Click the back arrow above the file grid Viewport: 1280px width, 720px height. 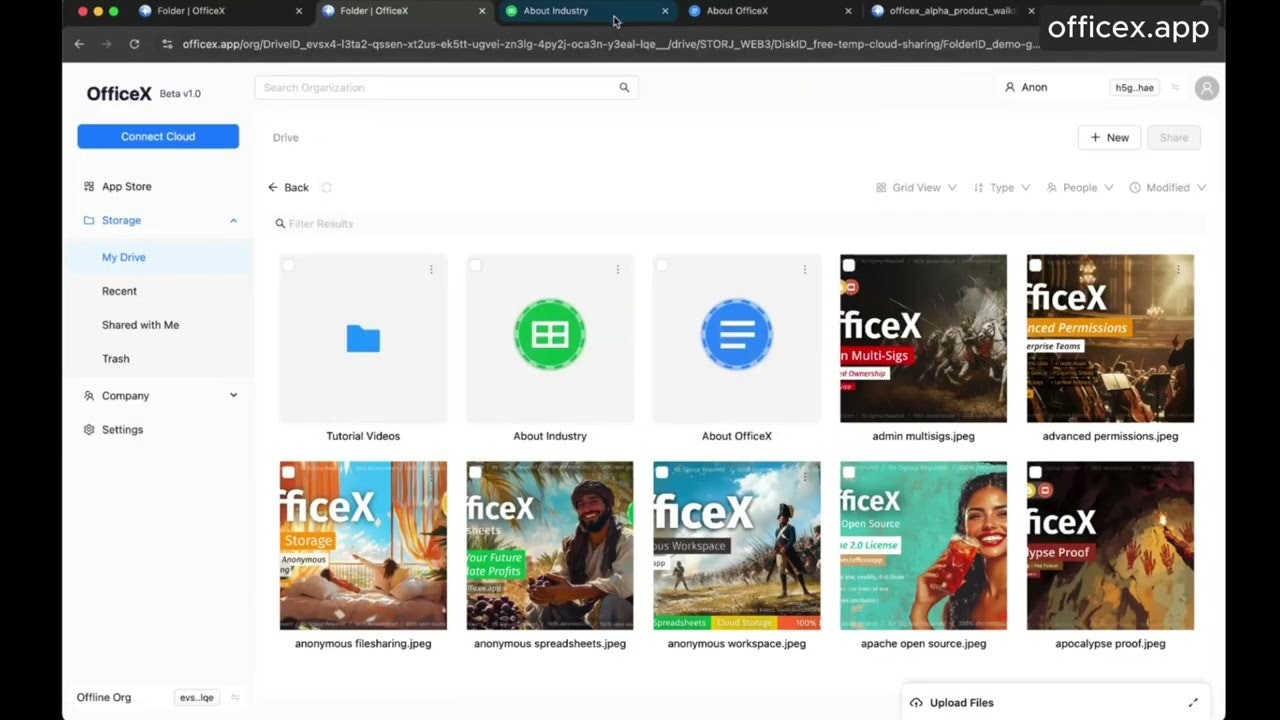tap(272, 187)
